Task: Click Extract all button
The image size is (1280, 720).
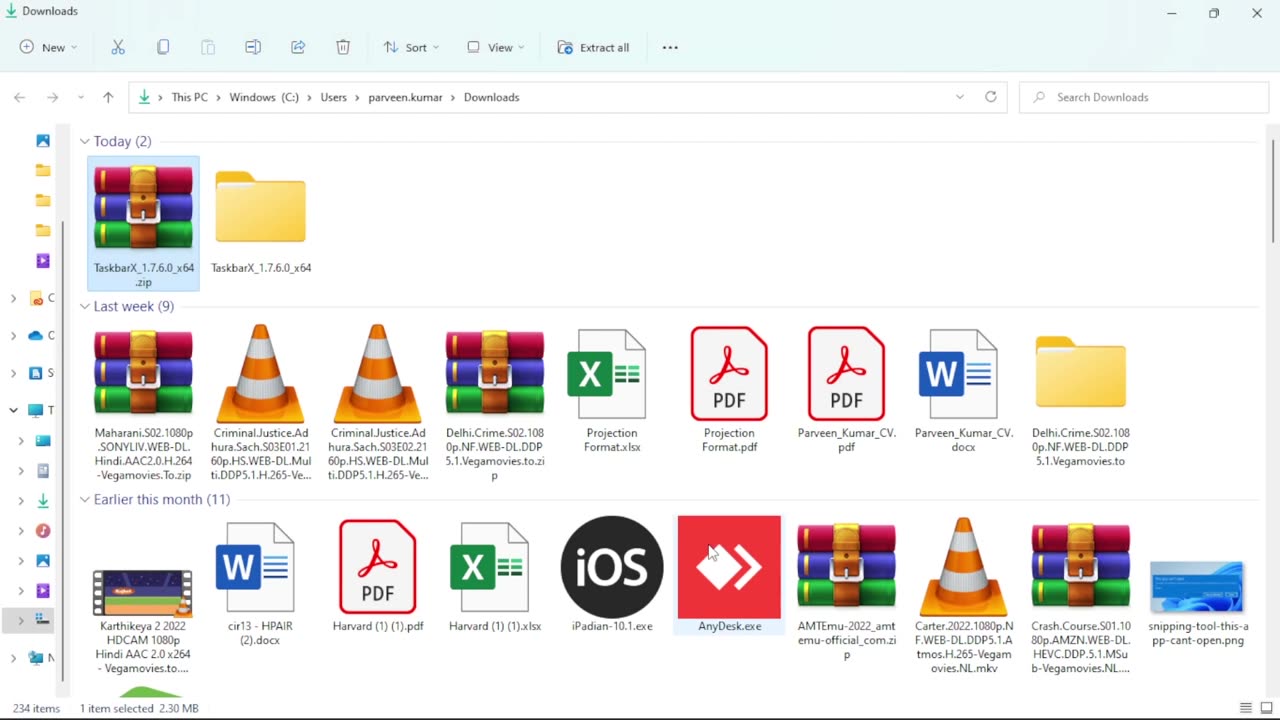Action: click(x=593, y=47)
